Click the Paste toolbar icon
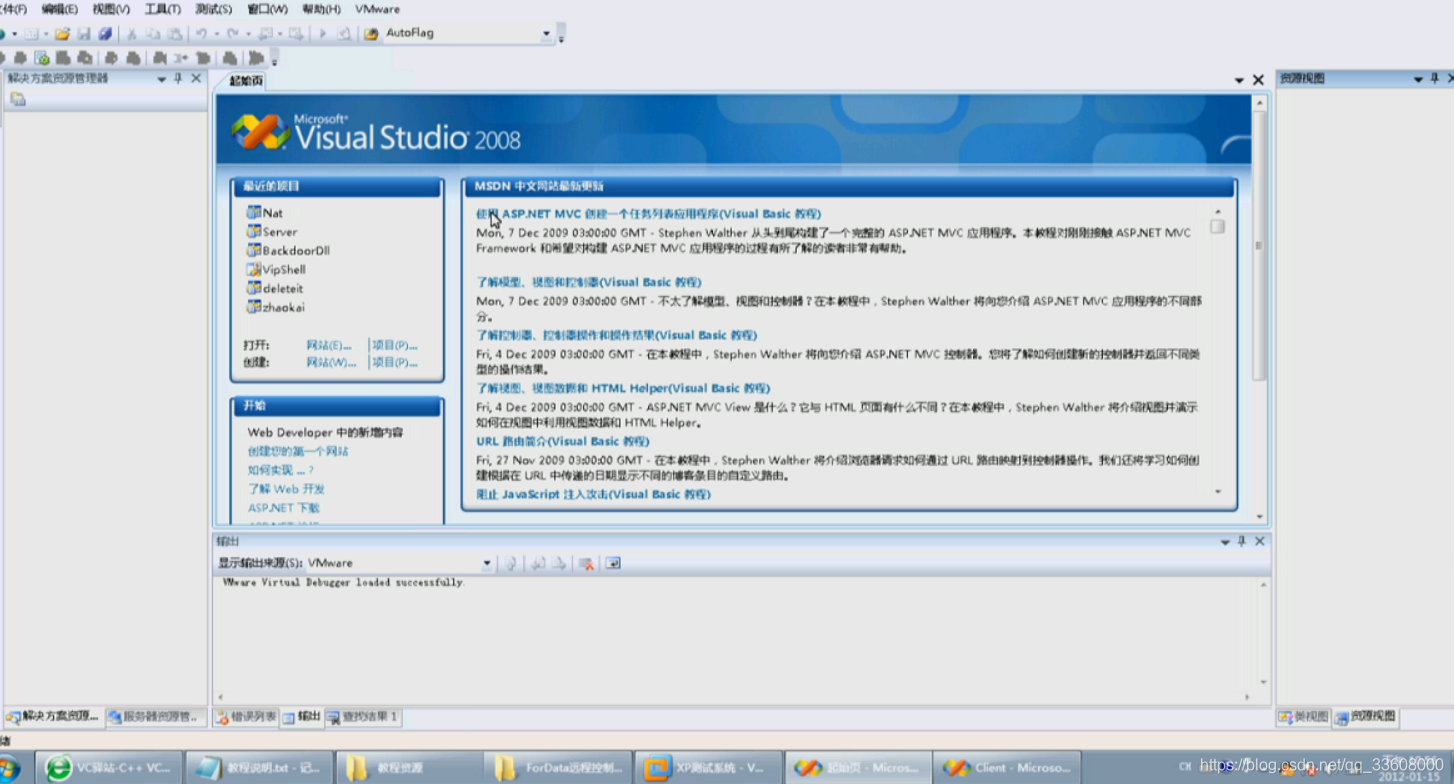The image size is (1454, 784). 175,33
